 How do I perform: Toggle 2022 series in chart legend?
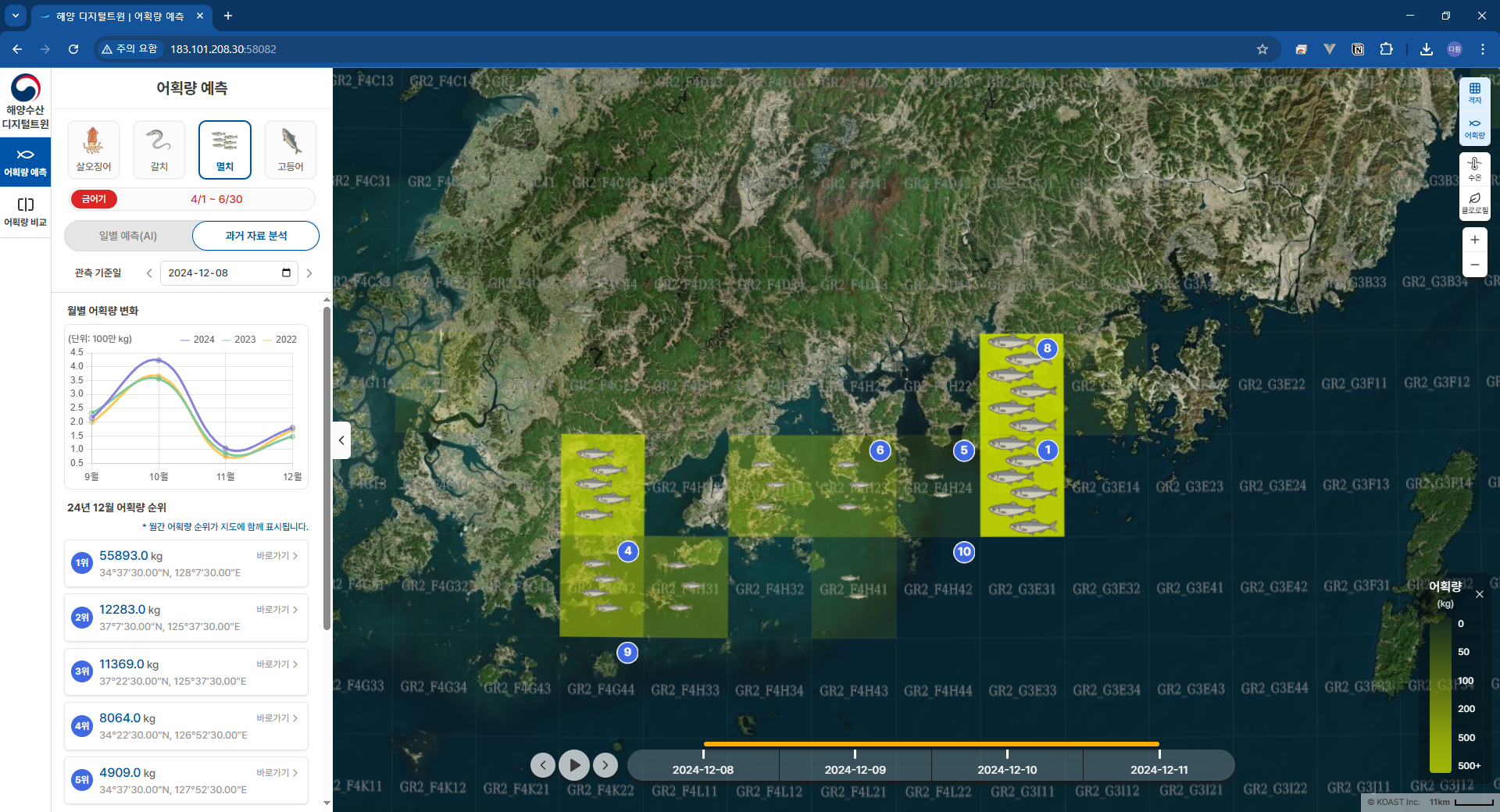(x=280, y=340)
